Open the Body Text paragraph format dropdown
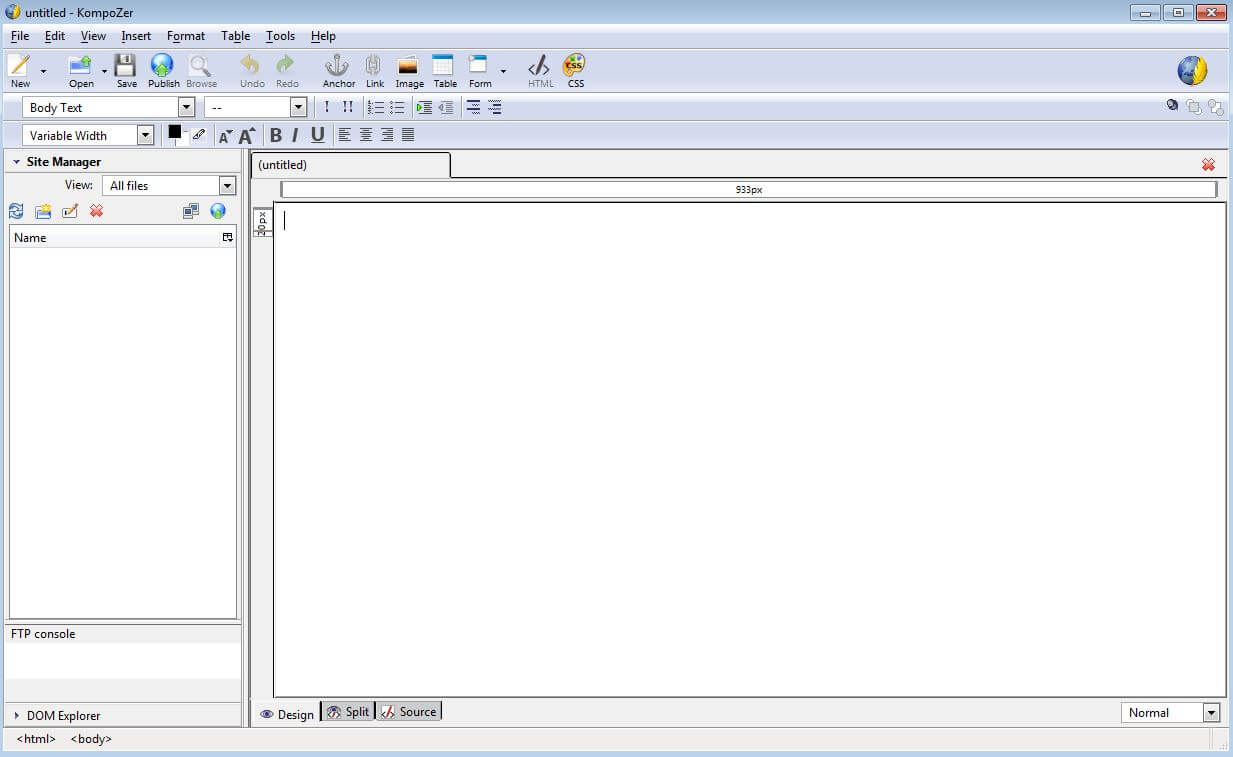 point(186,107)
